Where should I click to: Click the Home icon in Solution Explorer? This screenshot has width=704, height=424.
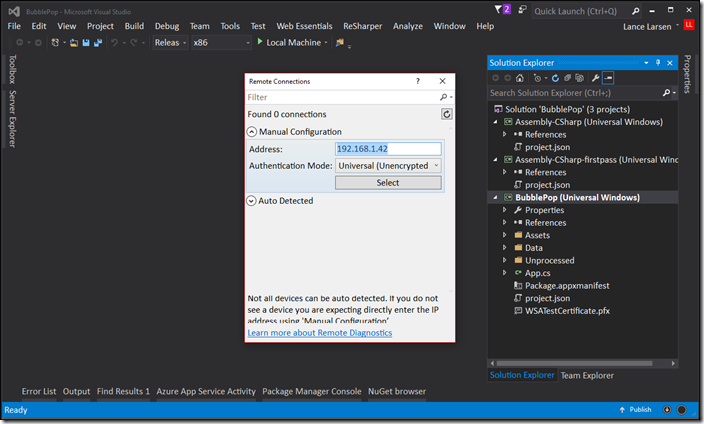pyautogui.click(x=519, y=78)
